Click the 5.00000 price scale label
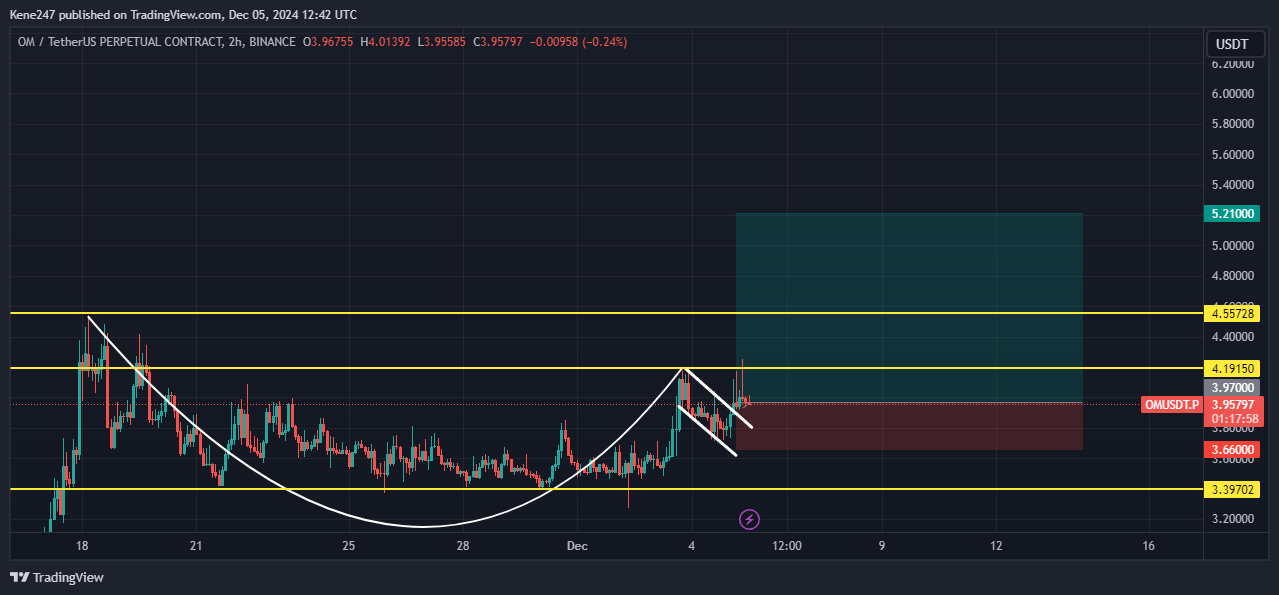1279x595 pixels. (x=1231, y=246)
